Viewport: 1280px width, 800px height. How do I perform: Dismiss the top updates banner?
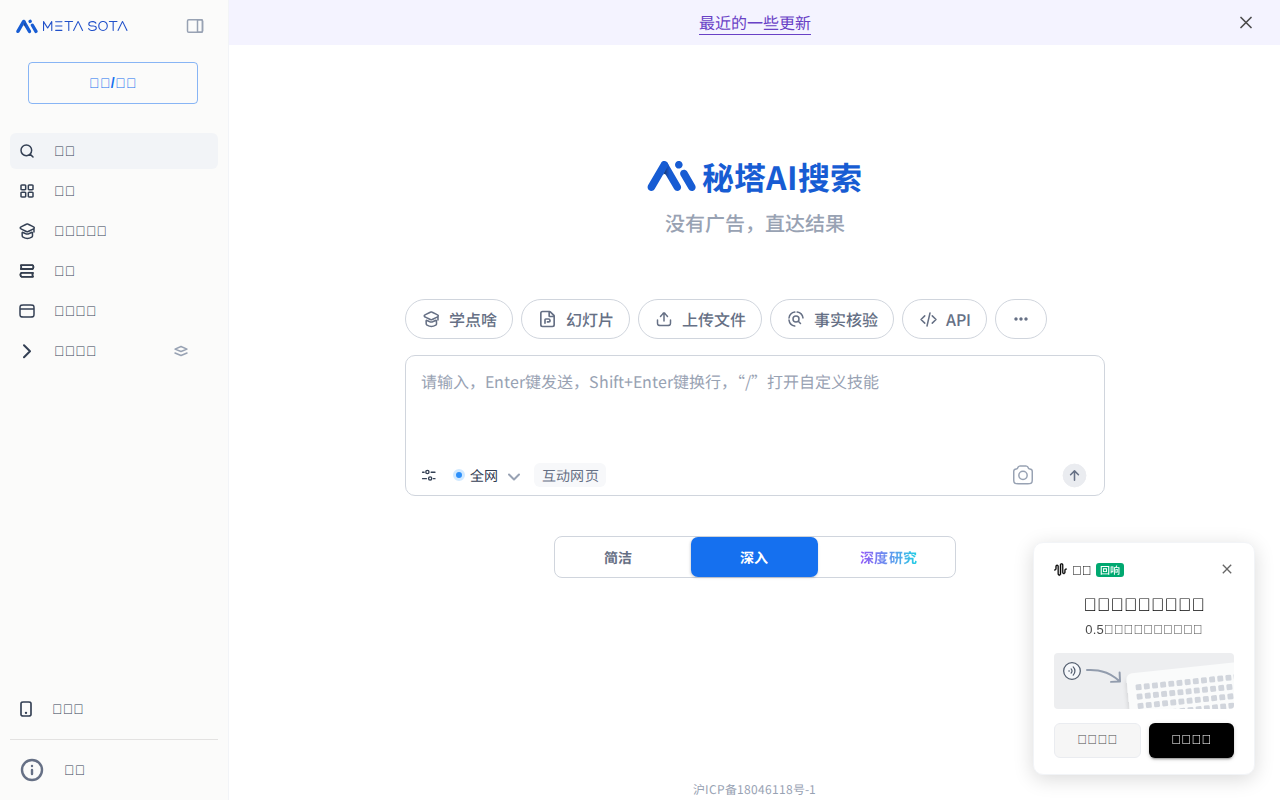[x=1246, y=22]
